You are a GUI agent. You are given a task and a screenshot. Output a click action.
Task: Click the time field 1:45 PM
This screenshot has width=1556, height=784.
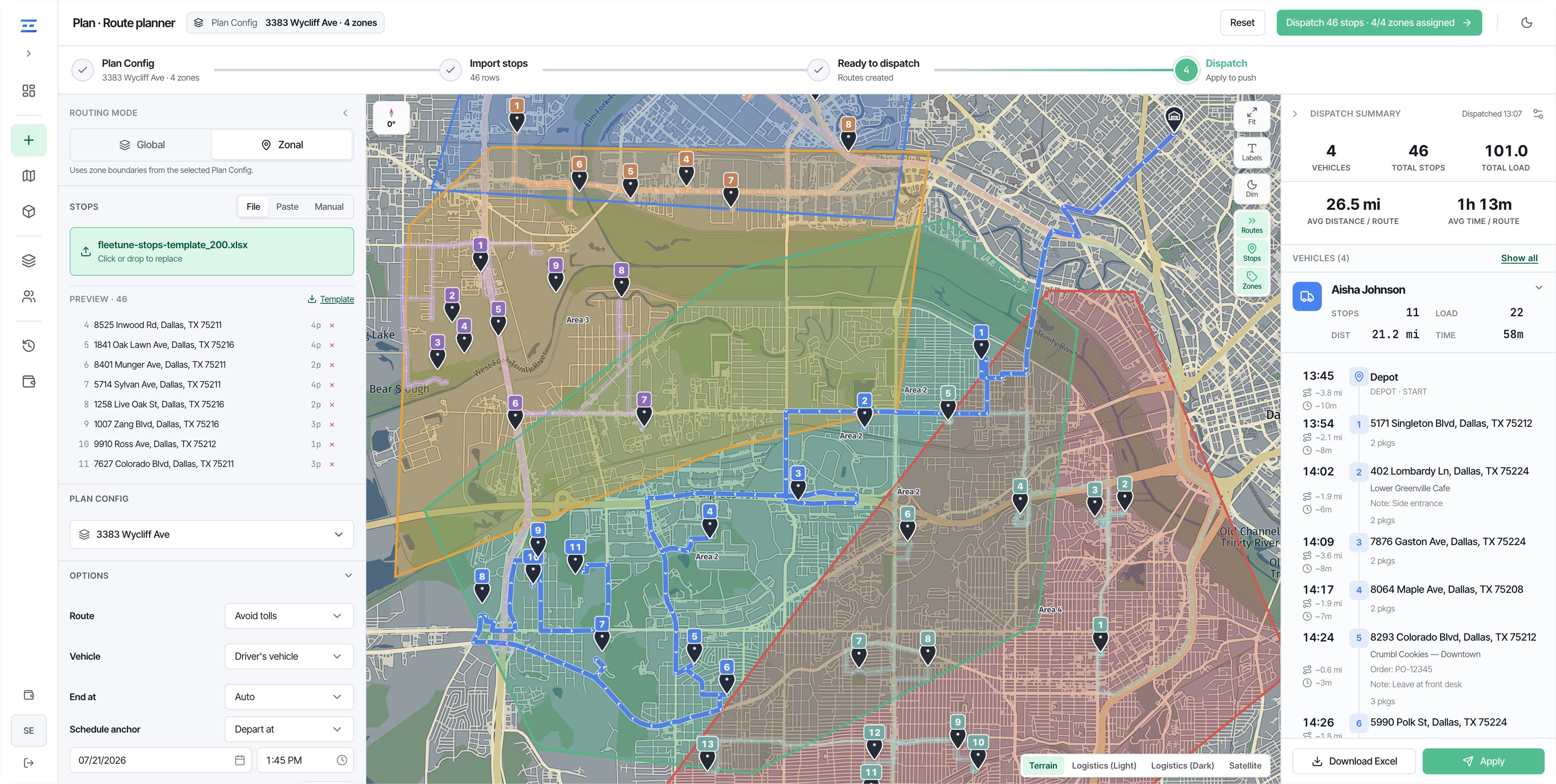[x=305, y=761]
